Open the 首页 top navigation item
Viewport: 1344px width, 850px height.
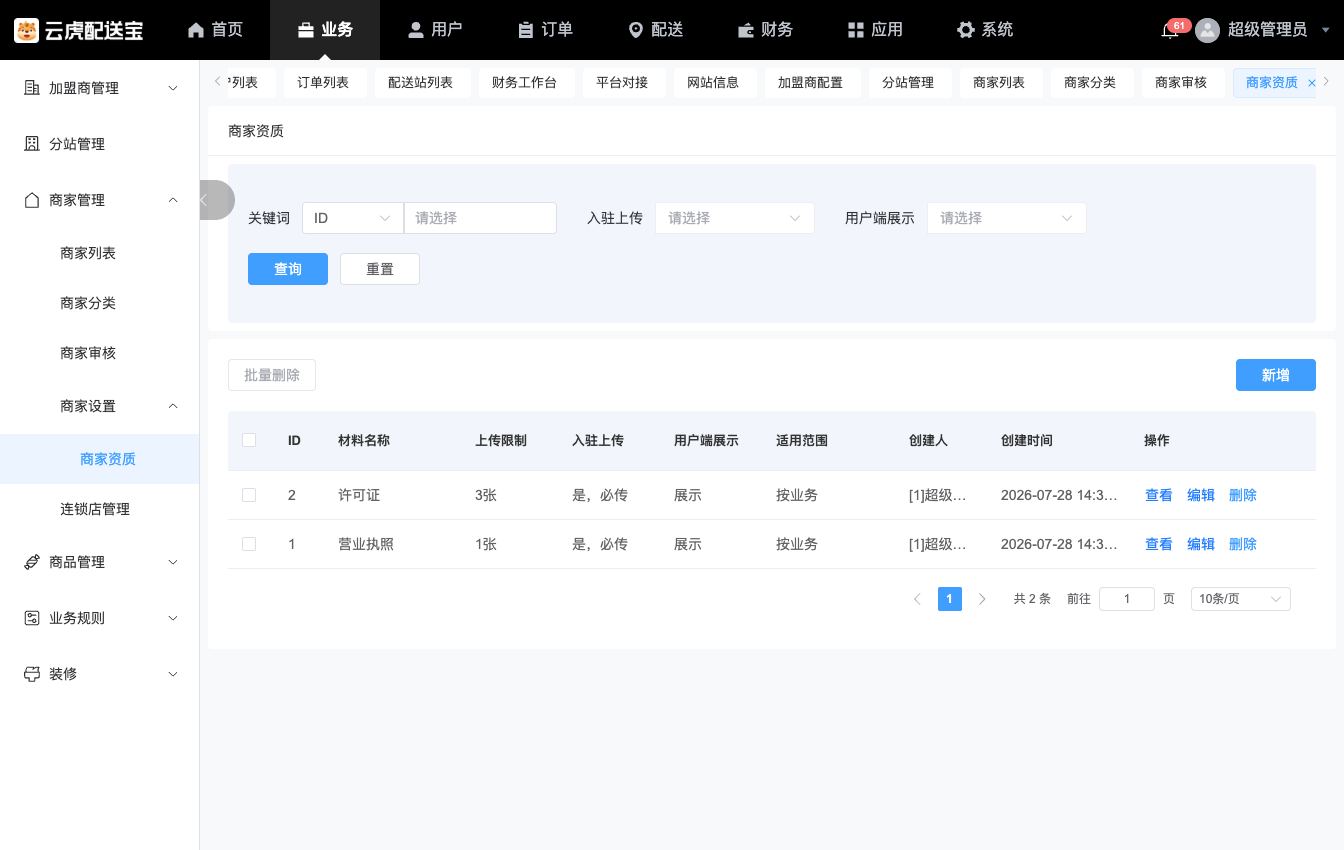(215, 30)
